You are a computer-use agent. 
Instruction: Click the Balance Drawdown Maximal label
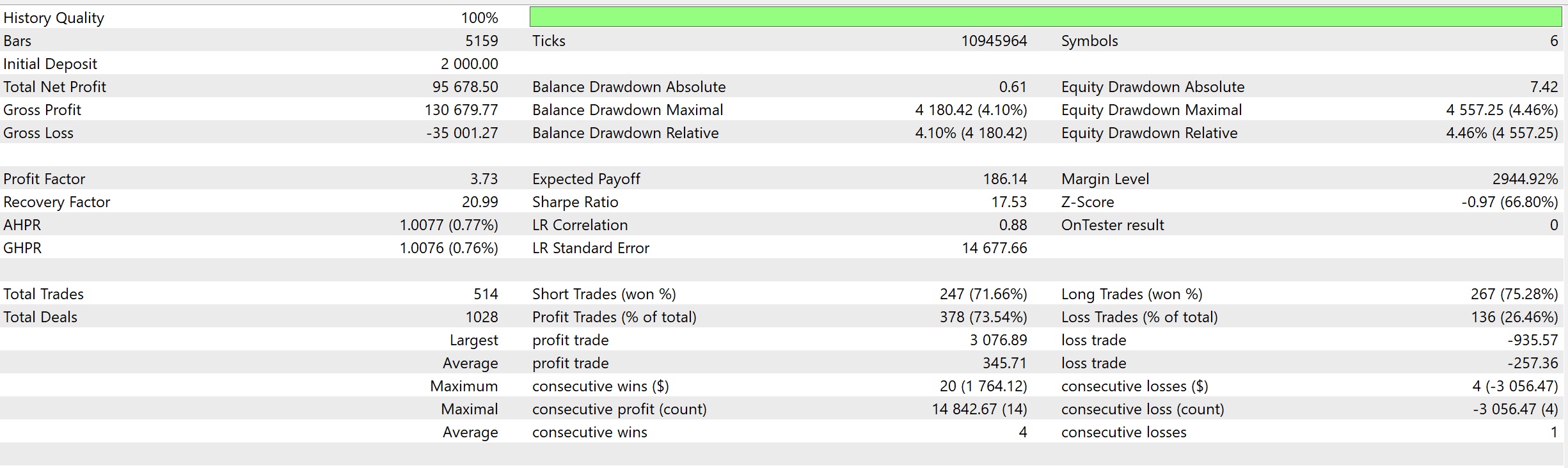[x=628, y=110]
